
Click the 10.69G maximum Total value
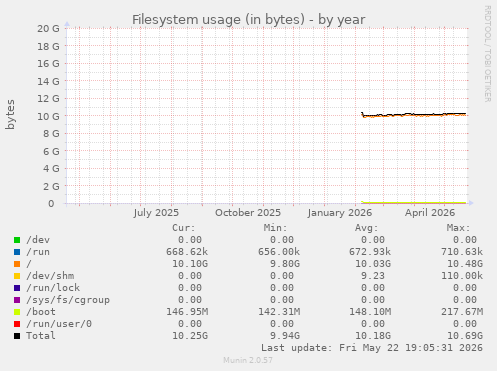465,336
